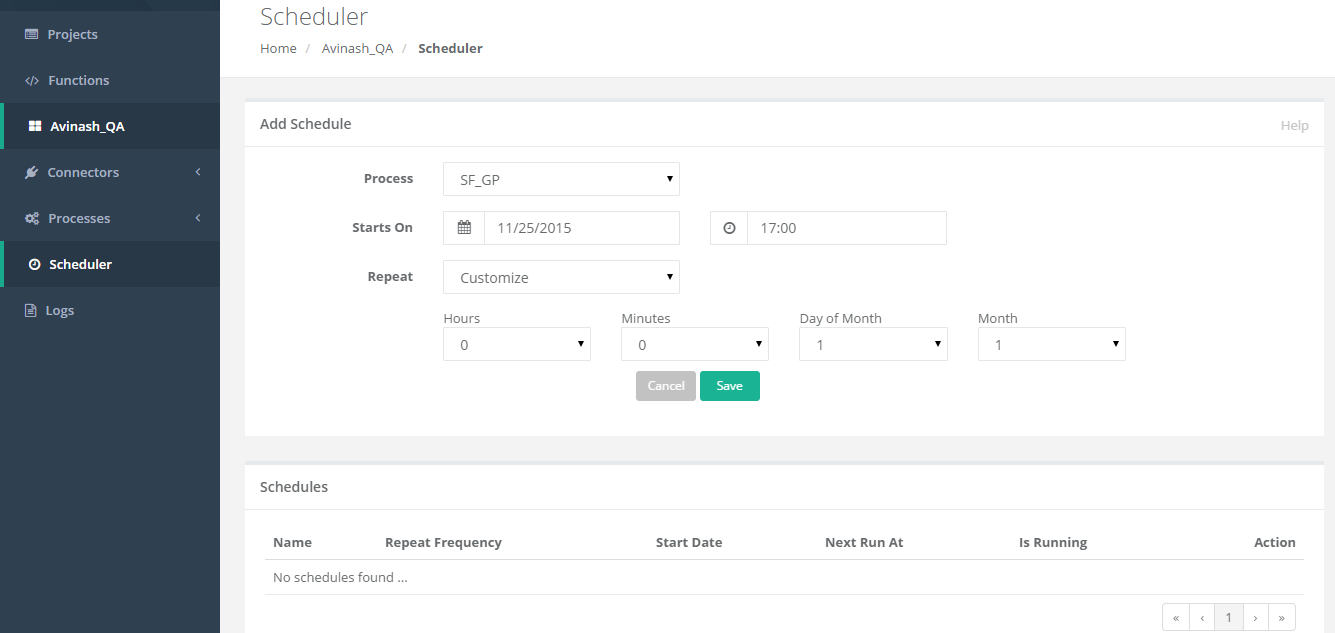Click the Avinash_QA grid icon

point(35,126)
